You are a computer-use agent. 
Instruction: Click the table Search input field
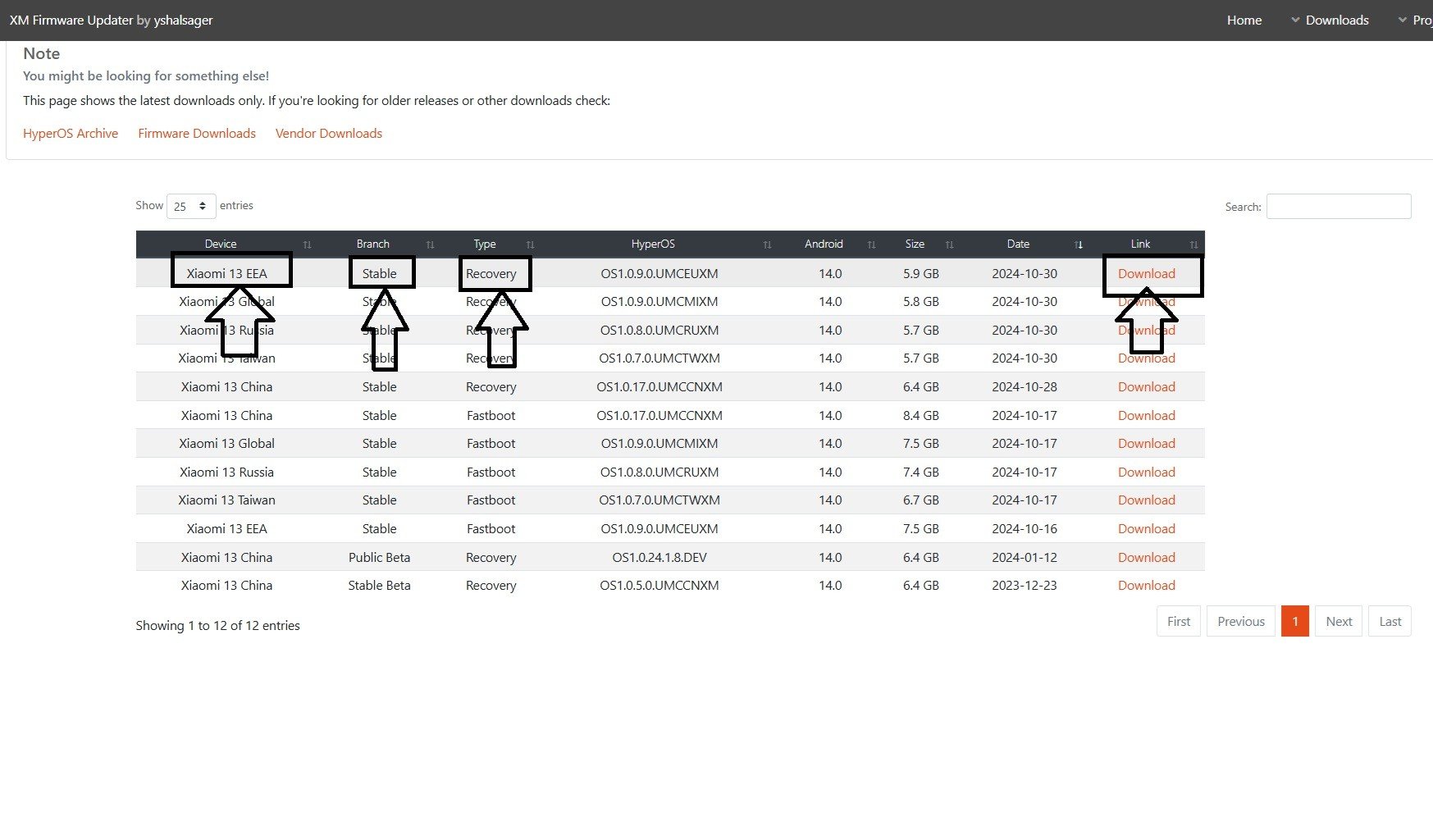pos(1338,207)
